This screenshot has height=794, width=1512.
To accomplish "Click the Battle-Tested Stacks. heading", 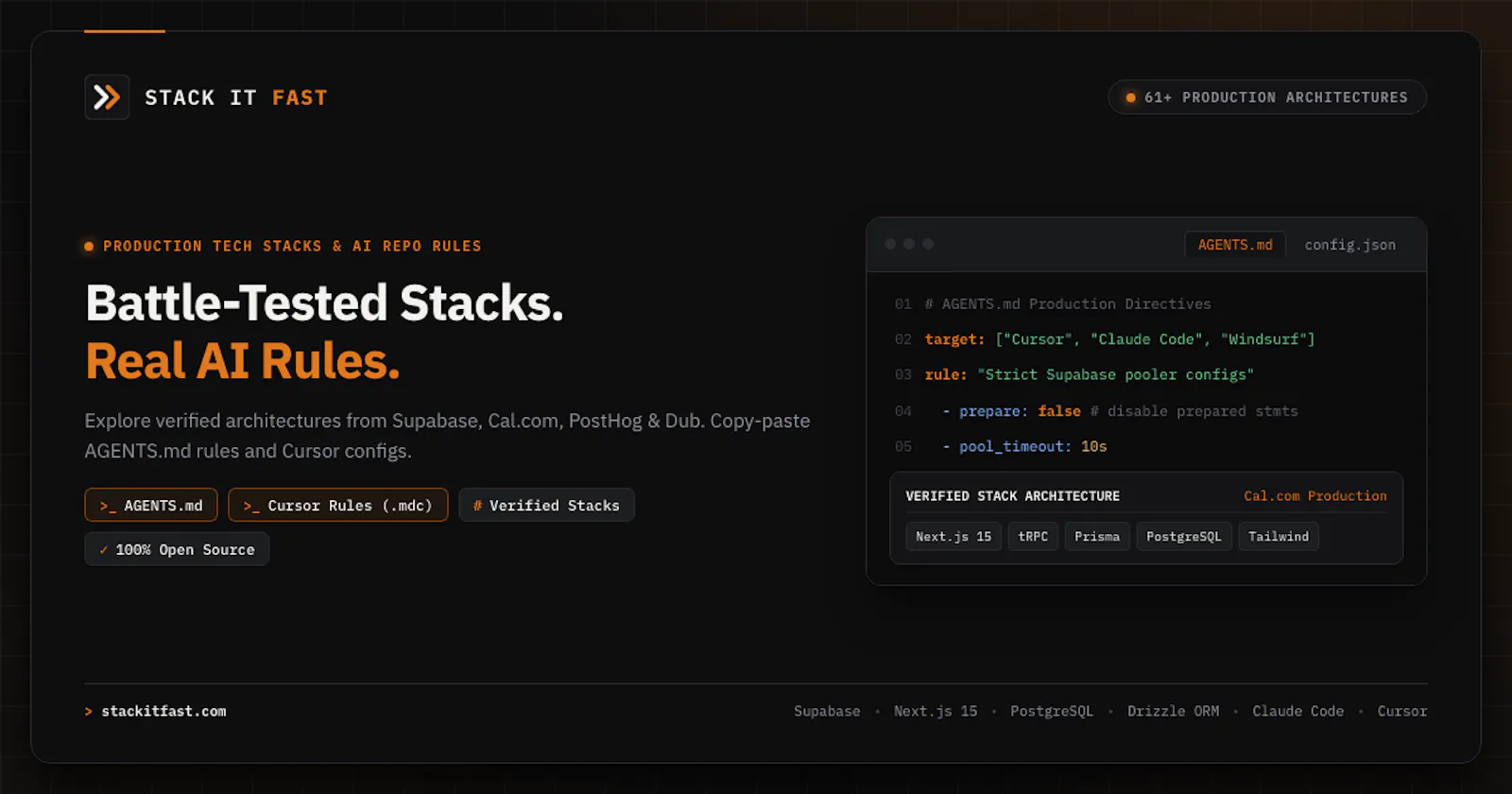I will (324, 303).
